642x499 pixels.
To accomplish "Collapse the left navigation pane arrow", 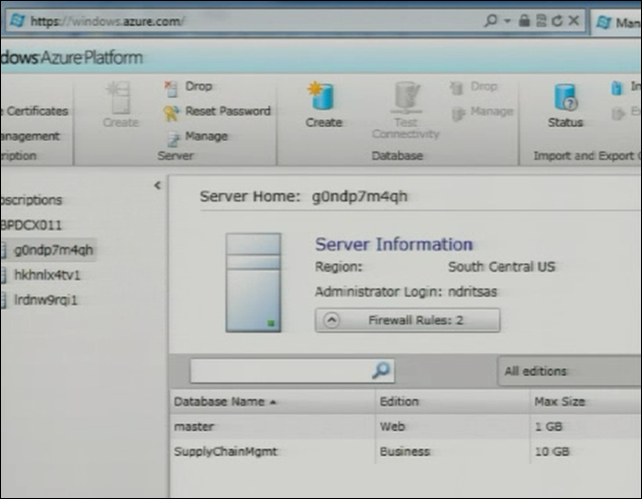I will tap(158, 185).
